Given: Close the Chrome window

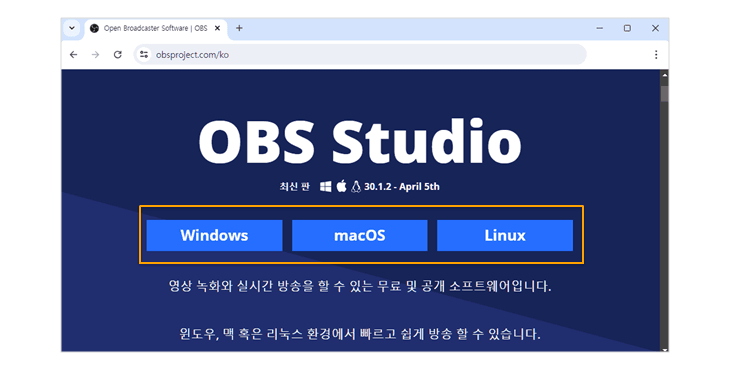Looking at the screenshot, I should (x=655, y=28).
